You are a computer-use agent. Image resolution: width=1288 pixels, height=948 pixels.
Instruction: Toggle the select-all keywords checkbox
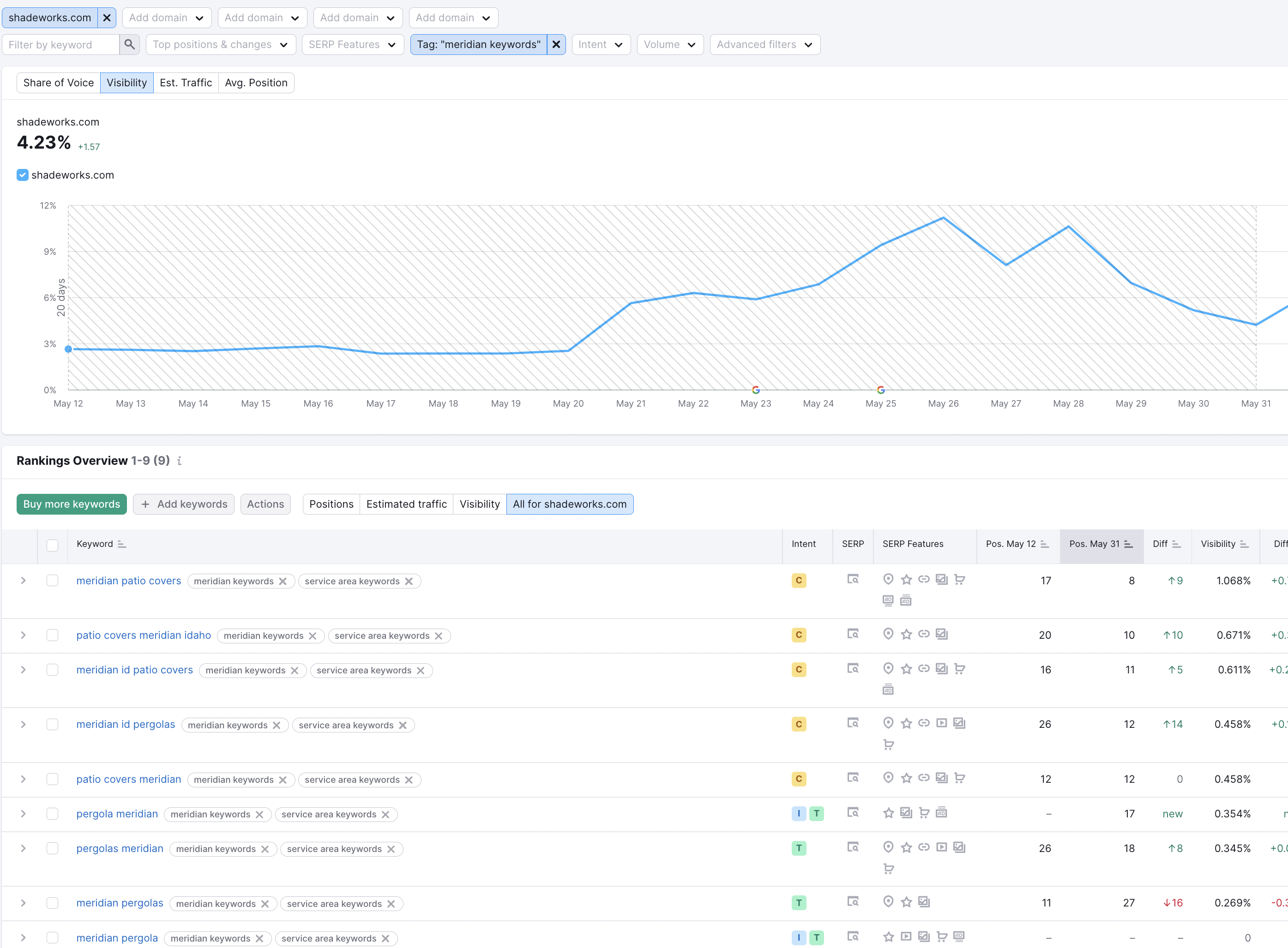pos(52,545)
